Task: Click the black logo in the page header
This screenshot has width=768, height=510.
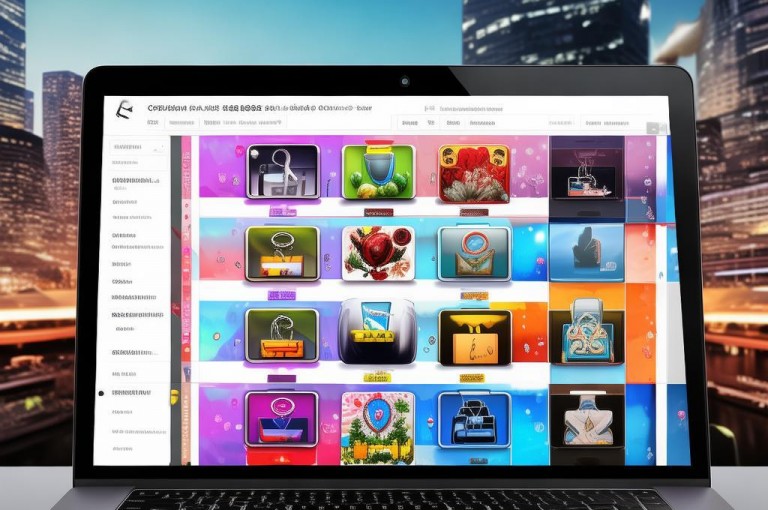Action: (124, 110)
